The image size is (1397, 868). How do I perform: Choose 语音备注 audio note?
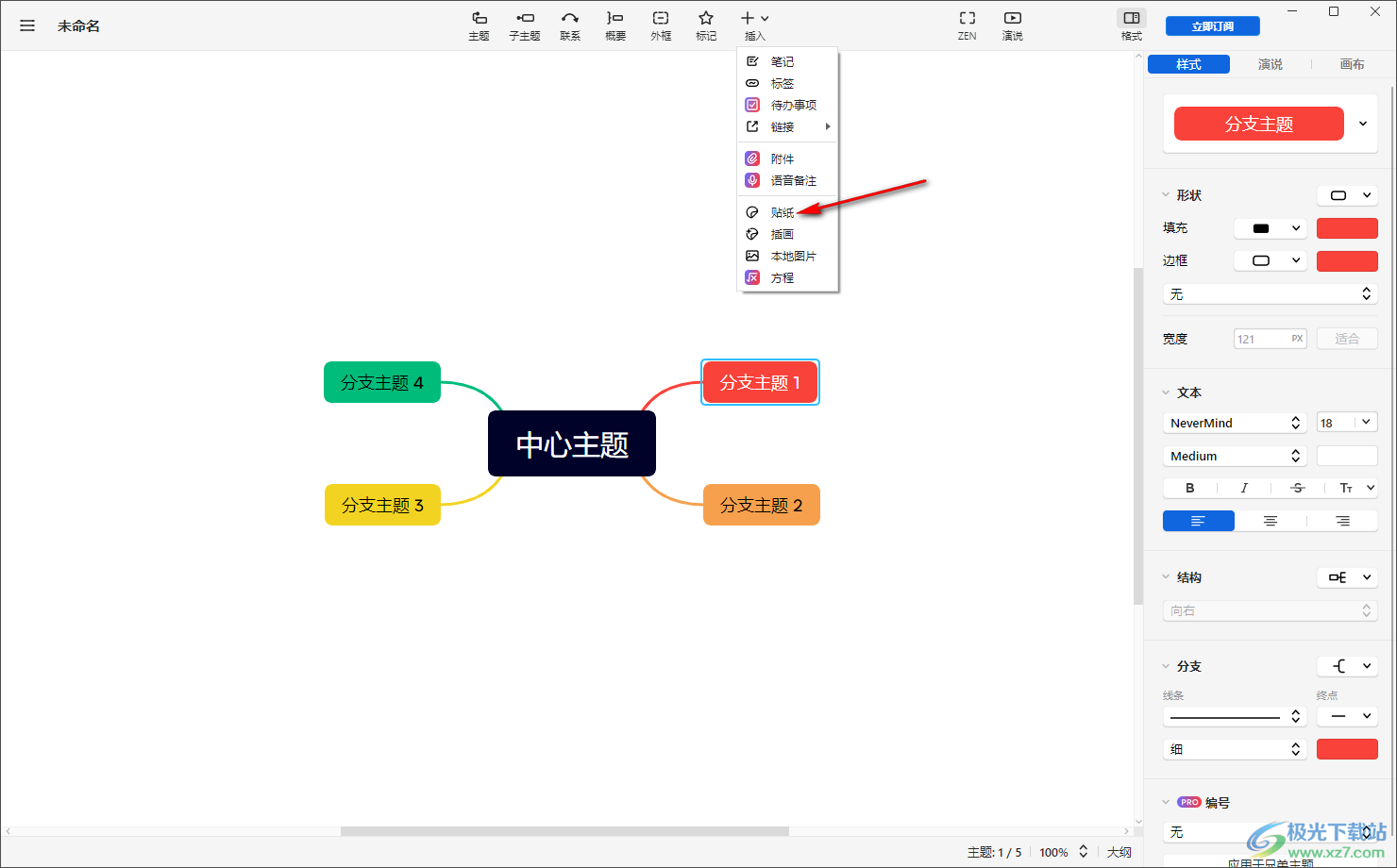point(787,180)
